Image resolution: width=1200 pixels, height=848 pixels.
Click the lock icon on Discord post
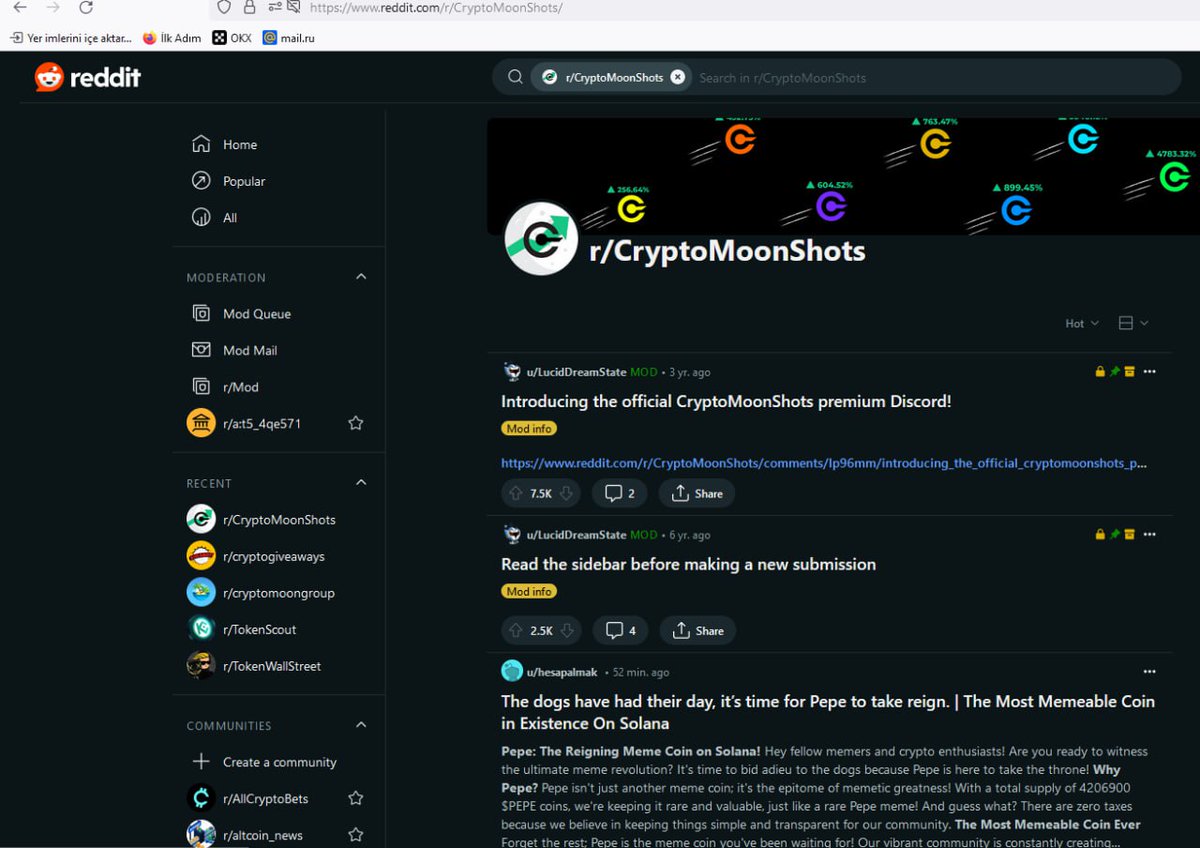click(x=1101, y=372)
